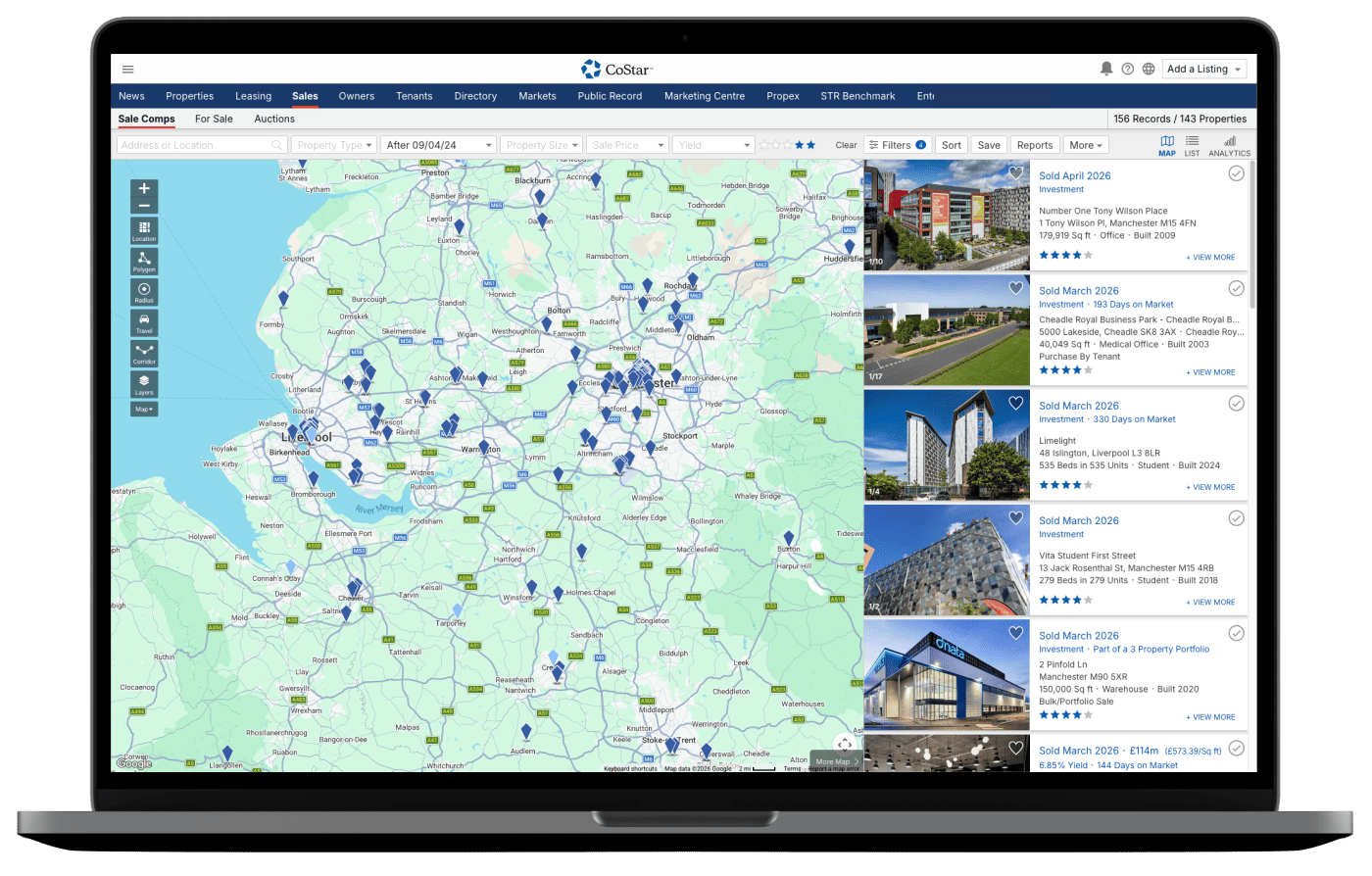Expand the Property Type dropdown

[334, 145]
